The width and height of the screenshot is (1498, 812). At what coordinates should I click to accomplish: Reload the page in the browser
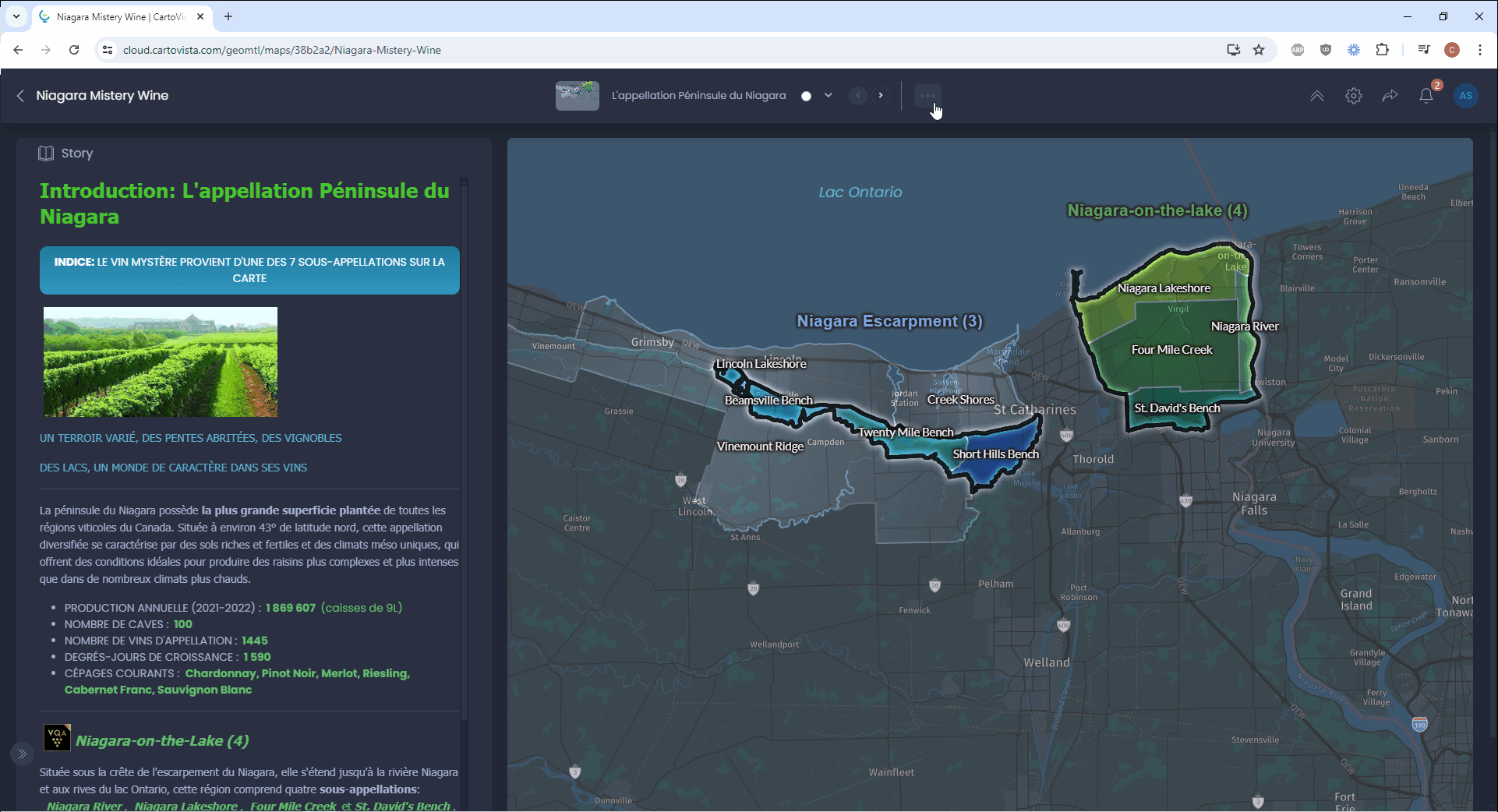pyautogui.click(x=74, y=50)
